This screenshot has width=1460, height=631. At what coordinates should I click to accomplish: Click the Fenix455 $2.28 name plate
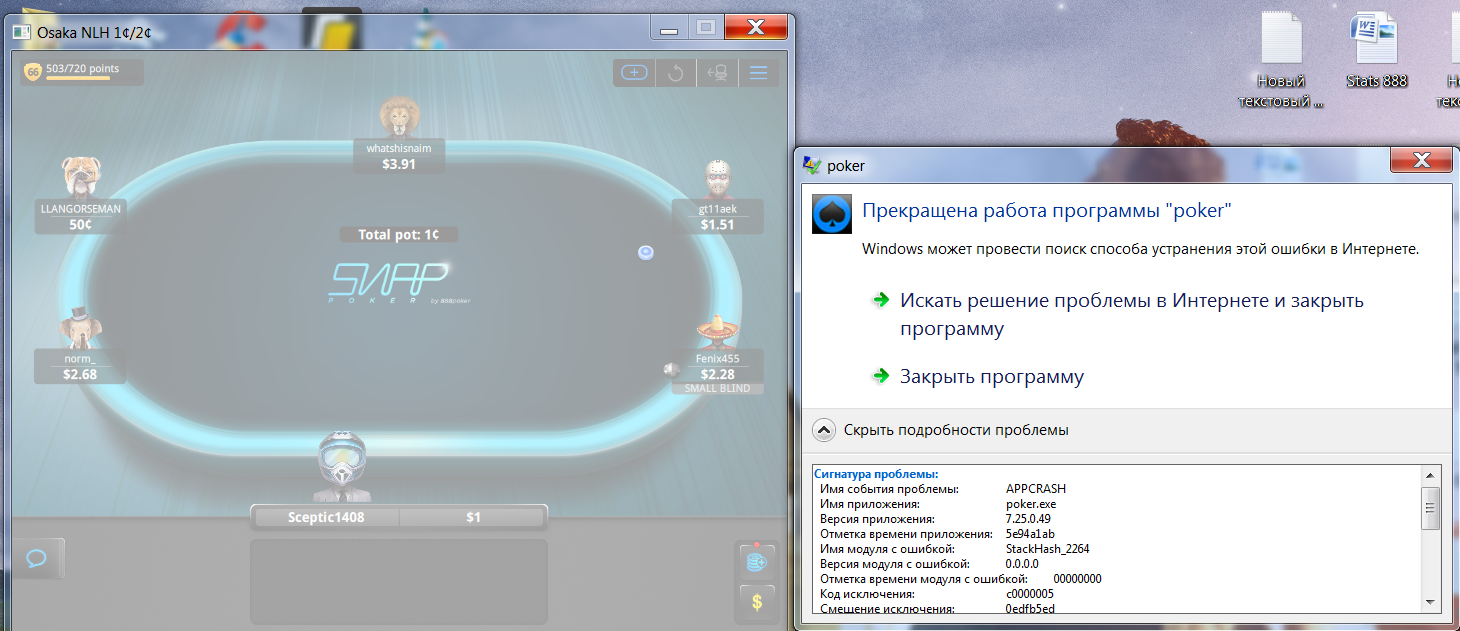[717, 366]
